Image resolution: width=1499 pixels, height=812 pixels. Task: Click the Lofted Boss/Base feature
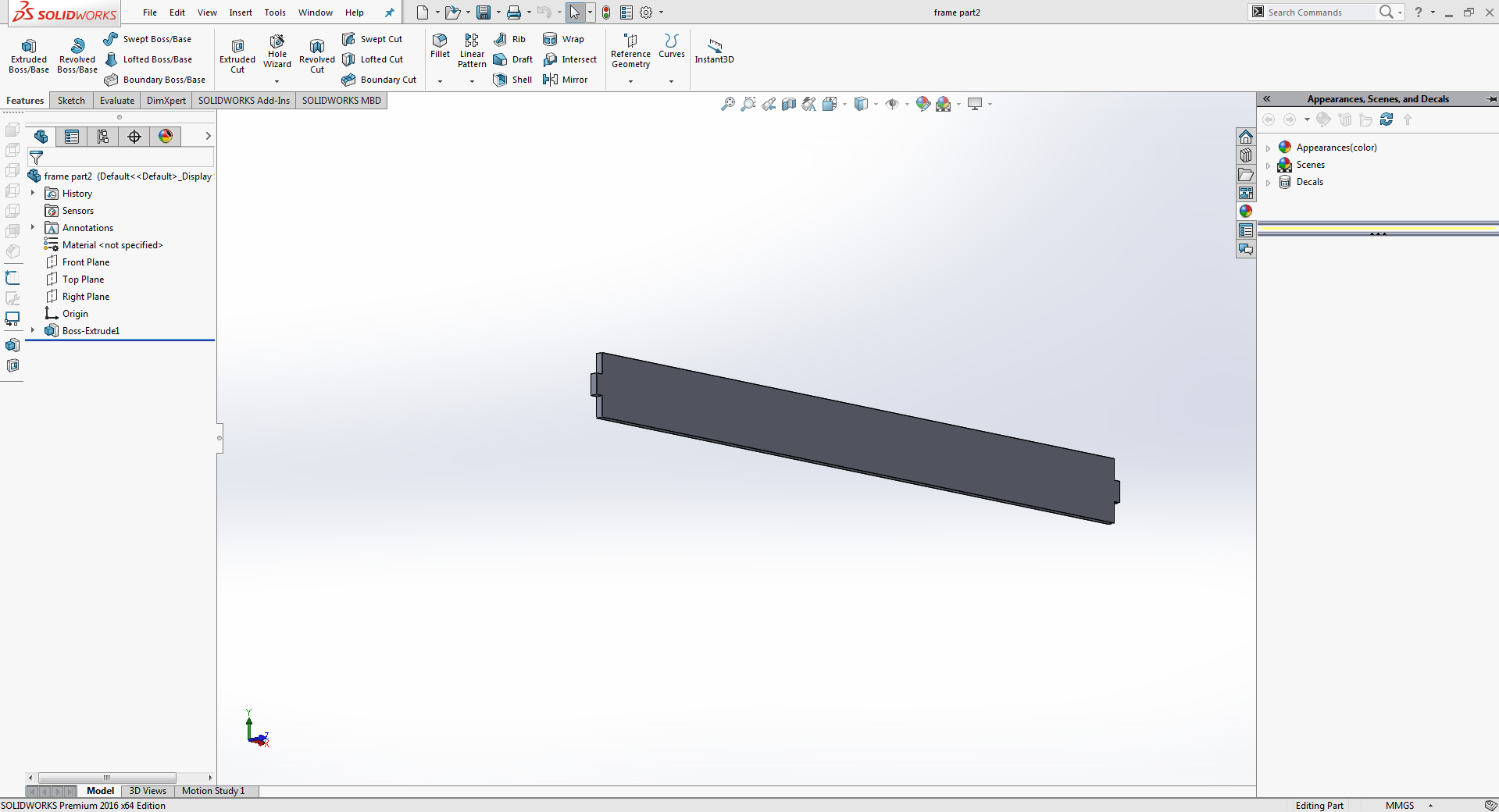point(148,59)
